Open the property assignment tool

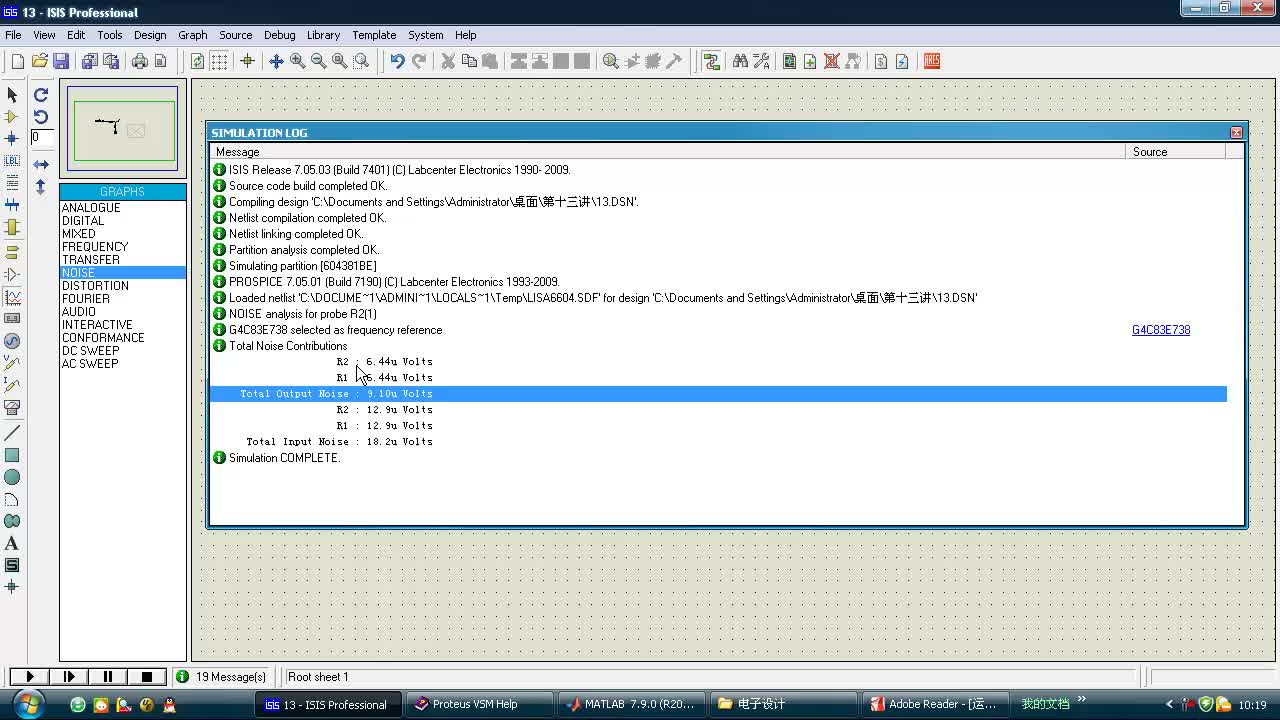(761, 61)
